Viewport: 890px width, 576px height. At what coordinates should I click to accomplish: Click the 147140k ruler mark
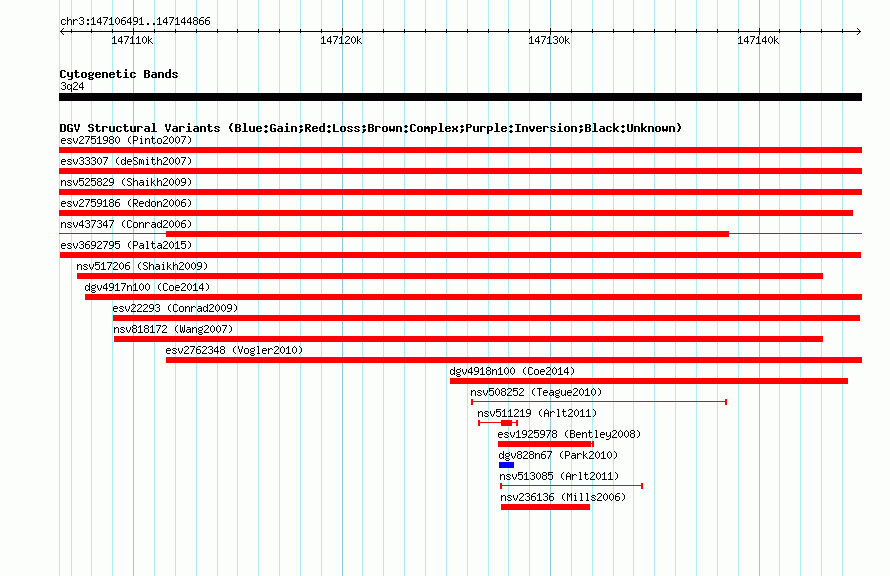coord(758,40)
